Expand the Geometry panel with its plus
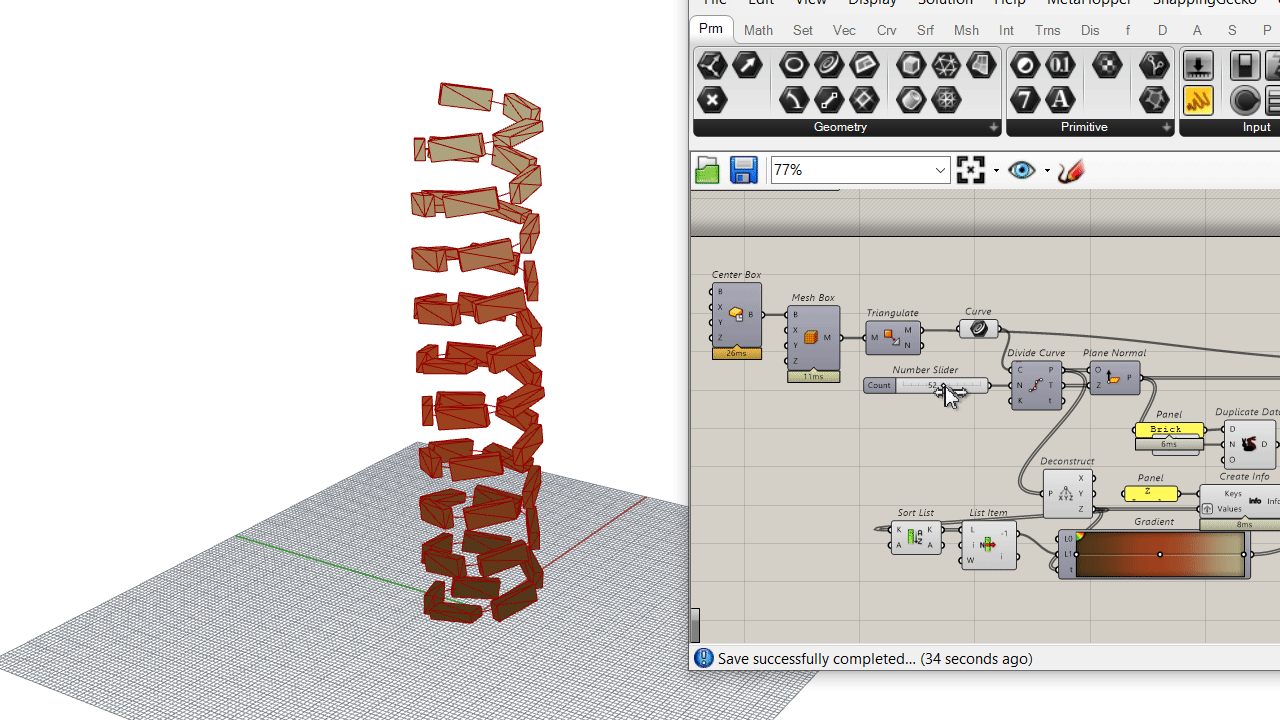 [993, 128]
